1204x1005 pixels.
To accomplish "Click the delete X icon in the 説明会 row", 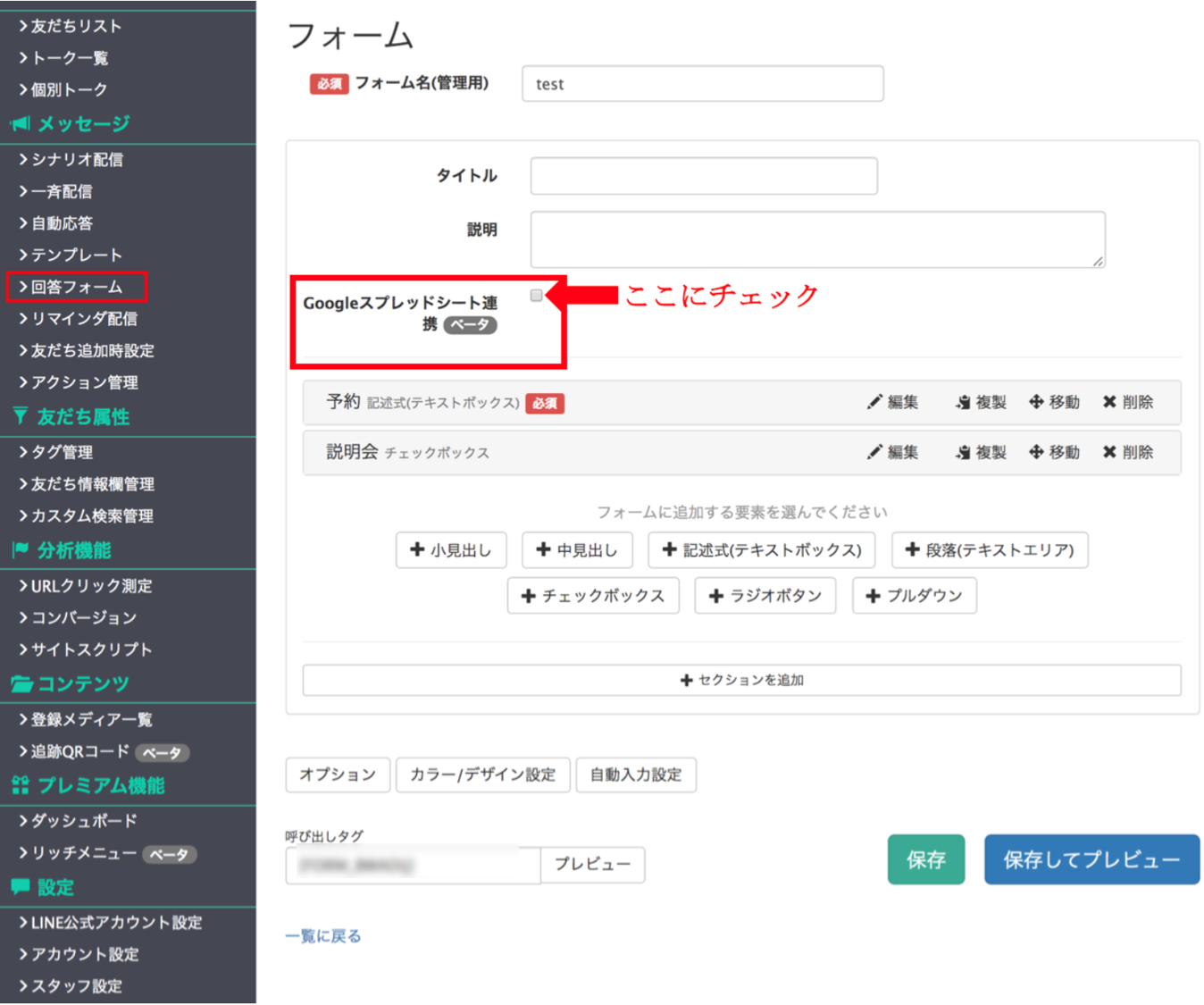I will [x=1109, y=452].
